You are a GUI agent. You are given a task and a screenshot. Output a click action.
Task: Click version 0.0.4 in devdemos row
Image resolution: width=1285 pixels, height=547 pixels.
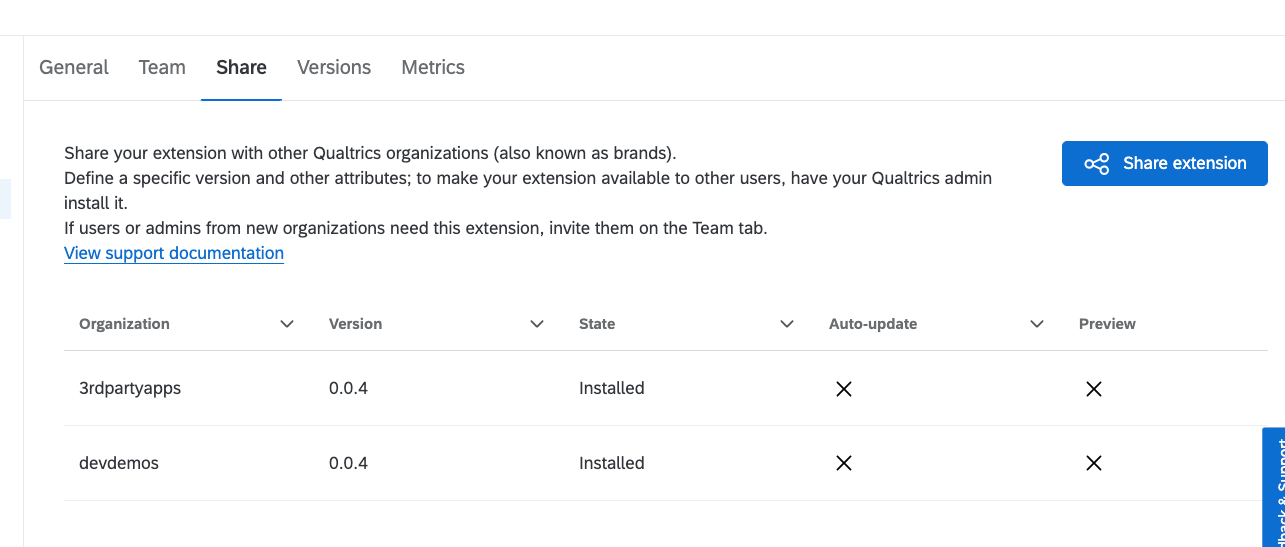pyautogui.click(x=348, y=463)
